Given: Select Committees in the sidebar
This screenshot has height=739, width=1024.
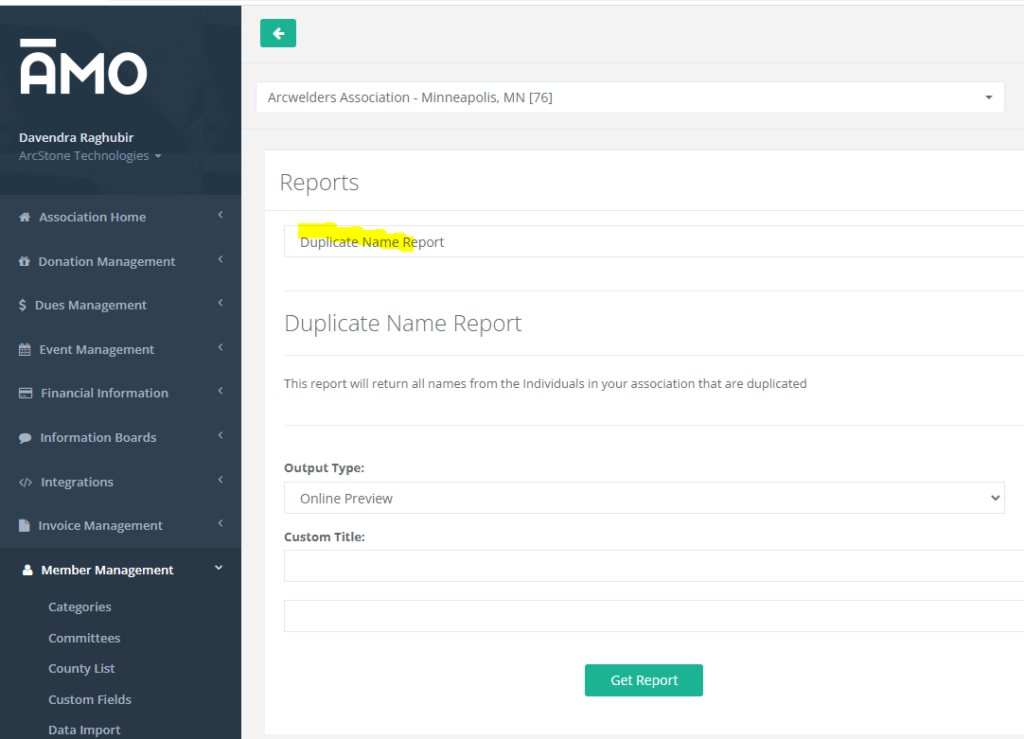Looking at the screenshot, I should (x=84, y=638).
